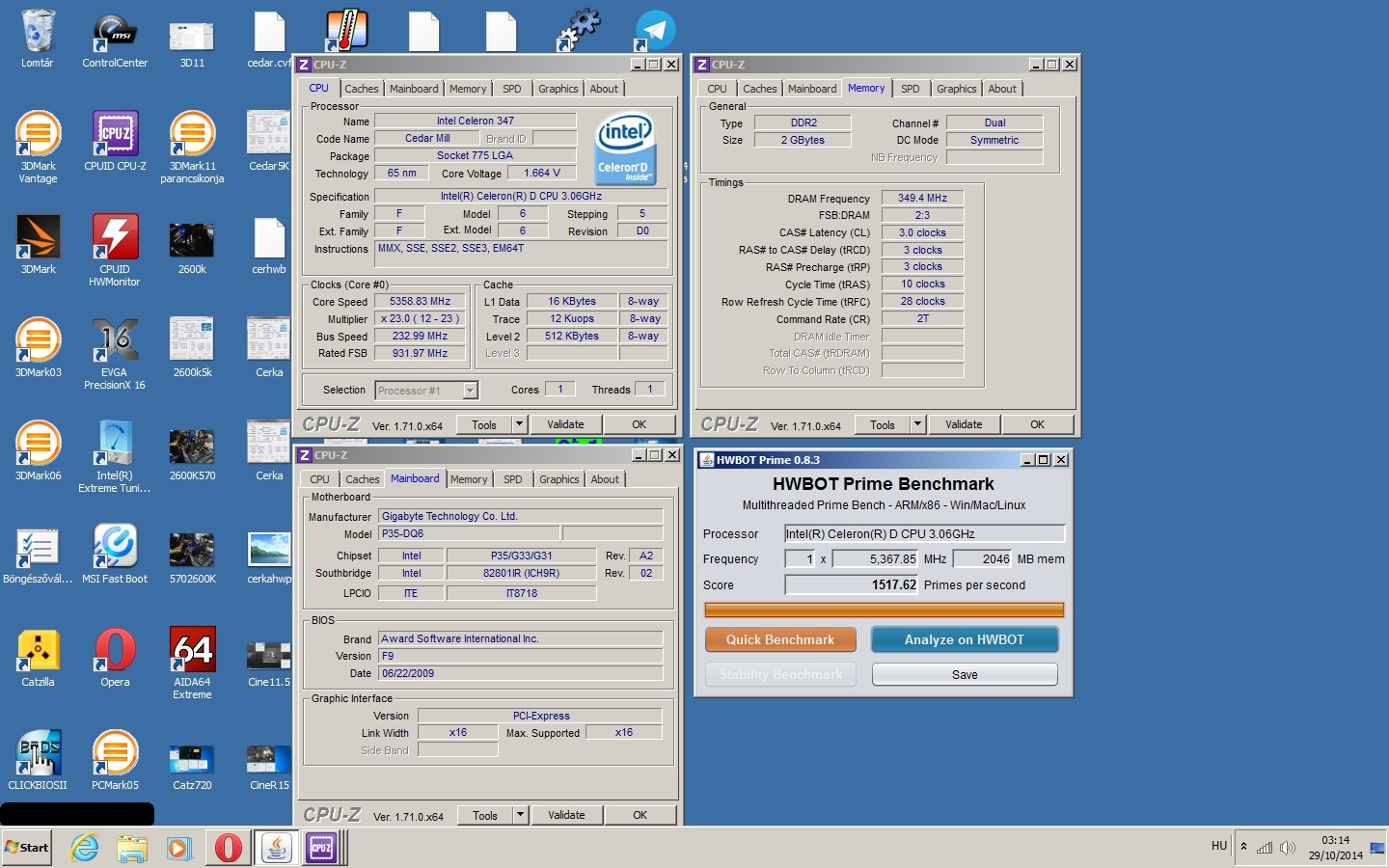
Task: Open the Catzilla desktop shortcut
Action: [x=38, y=649]
